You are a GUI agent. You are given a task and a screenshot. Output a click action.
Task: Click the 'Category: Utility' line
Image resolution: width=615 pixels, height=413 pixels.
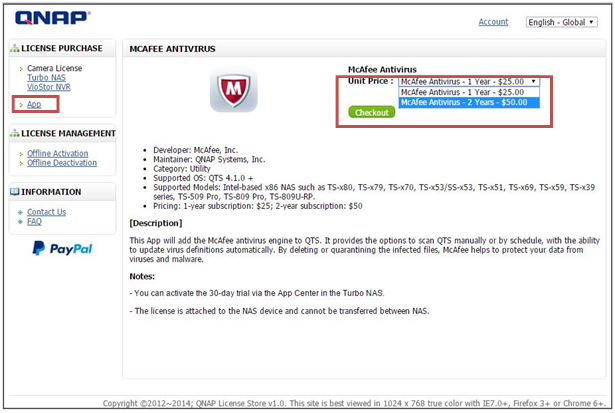tap(182, 169)
